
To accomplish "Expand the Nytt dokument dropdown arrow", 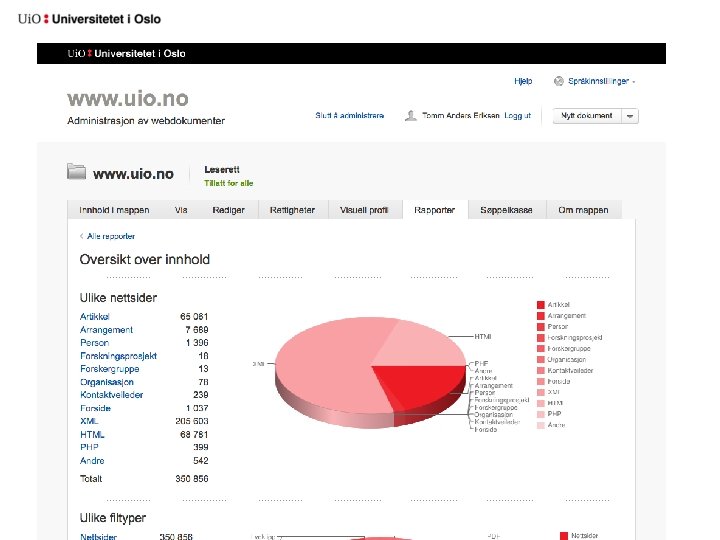I will (630, 116).
